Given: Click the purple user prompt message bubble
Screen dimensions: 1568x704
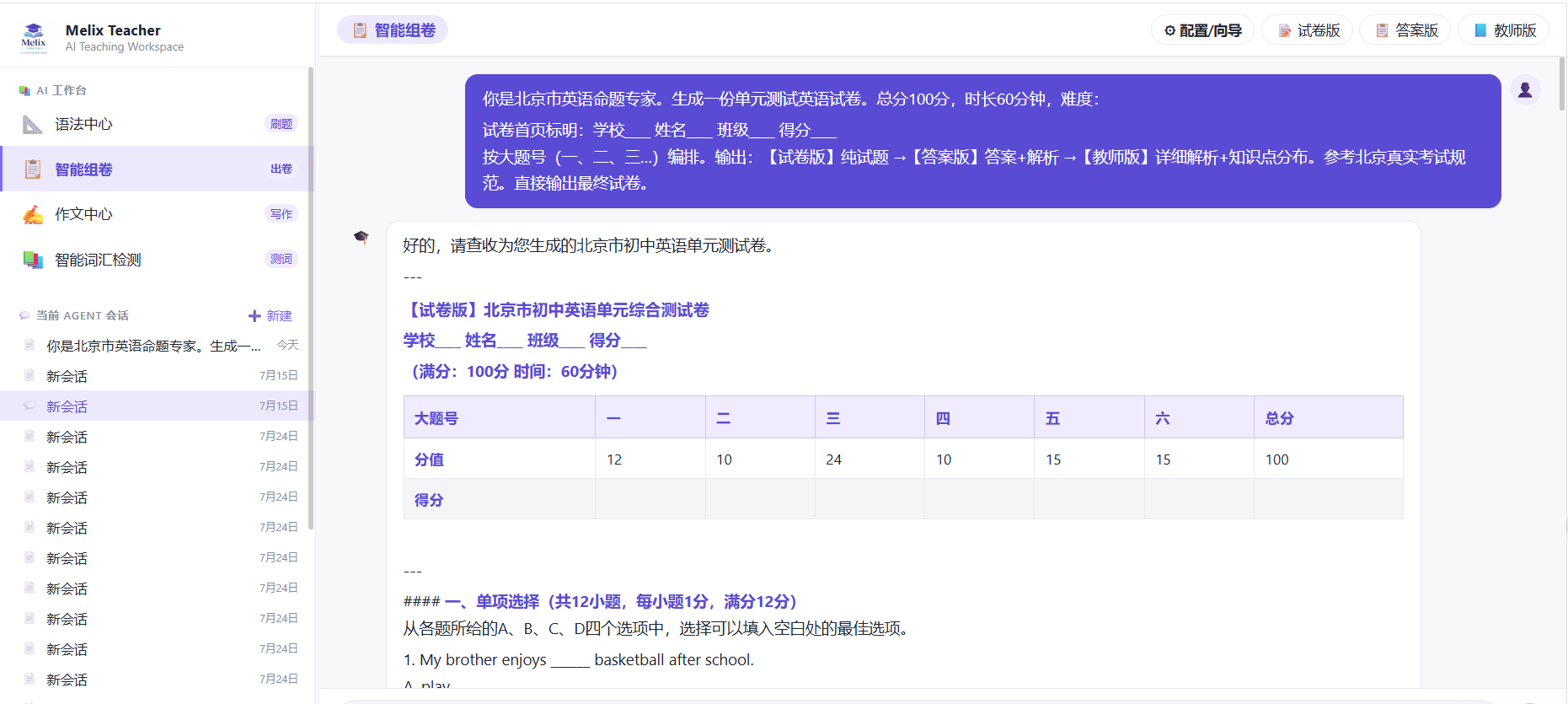Looking at the screenshot, I should [x=983, y=141].
